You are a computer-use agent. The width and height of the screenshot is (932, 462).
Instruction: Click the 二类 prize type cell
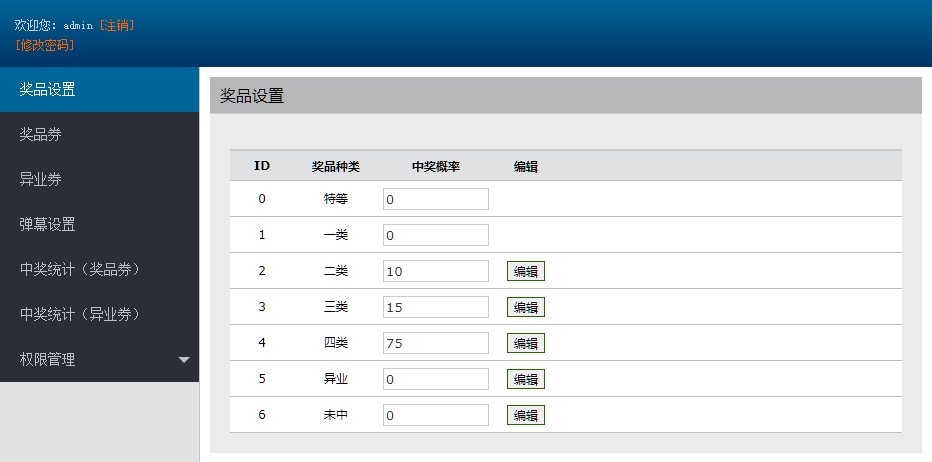[x=336, y=271]
